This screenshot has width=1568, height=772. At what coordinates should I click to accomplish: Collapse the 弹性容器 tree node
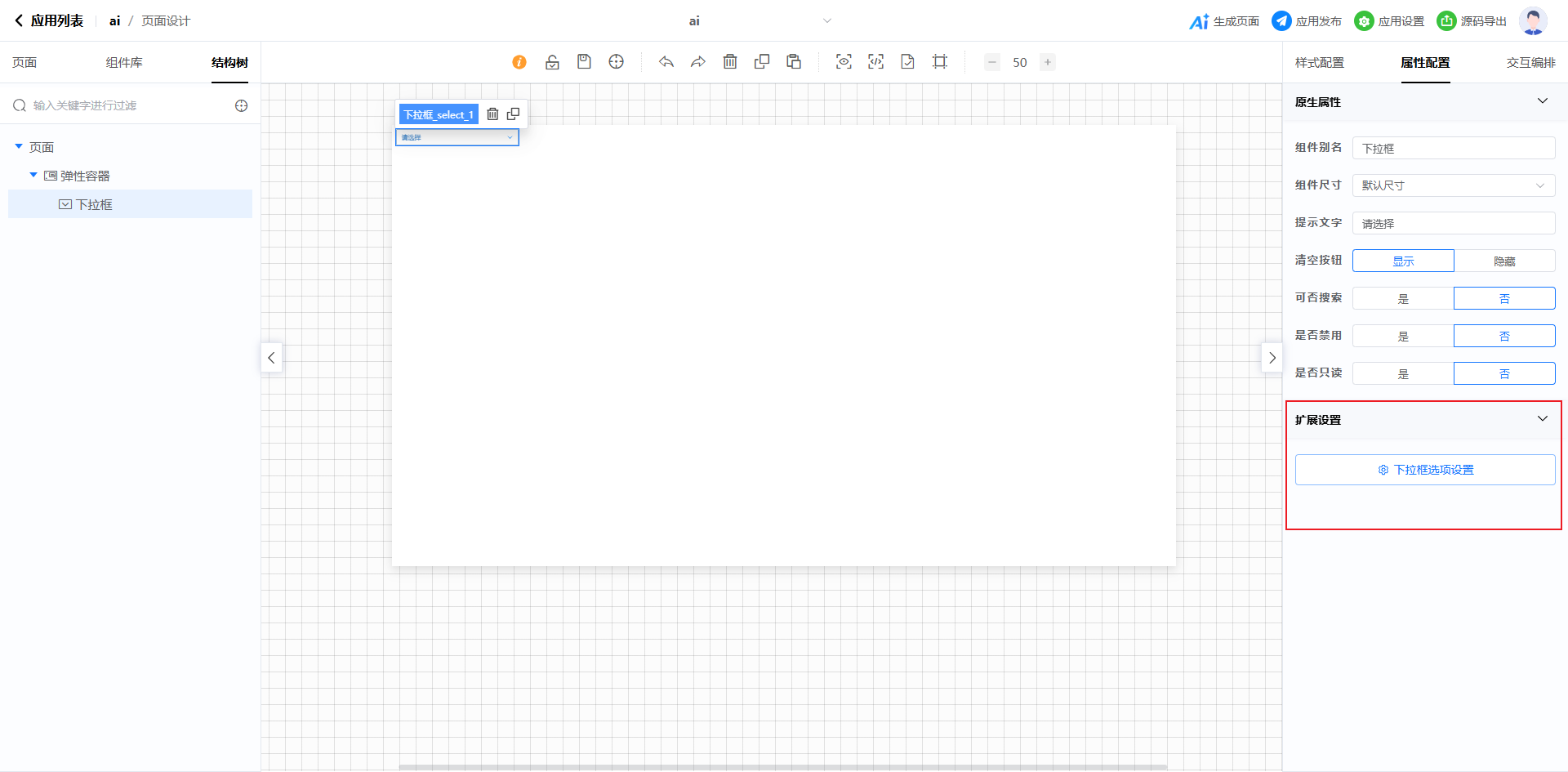click(33, 176)
